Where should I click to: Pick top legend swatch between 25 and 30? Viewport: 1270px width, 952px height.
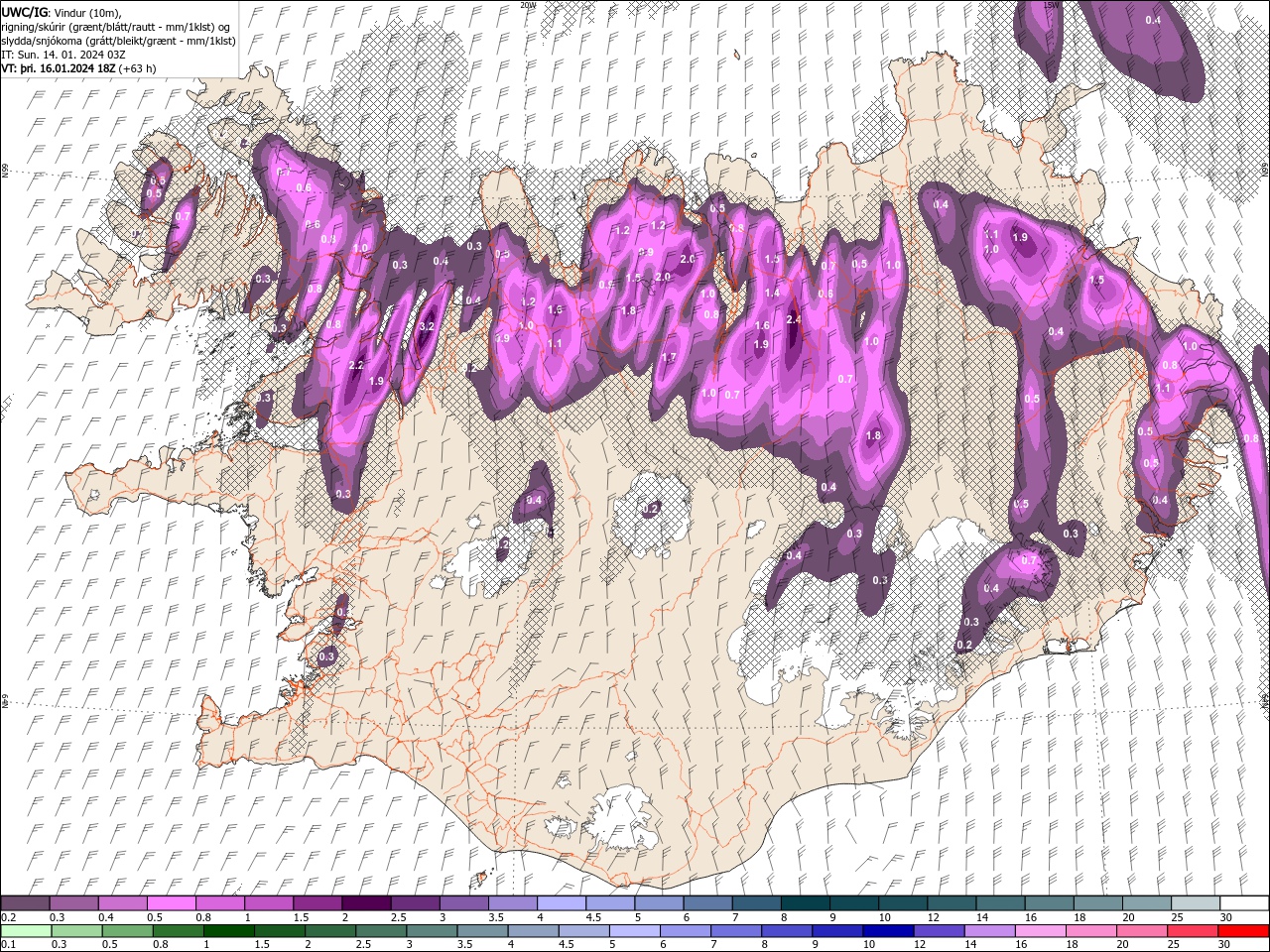point(1196,903)
